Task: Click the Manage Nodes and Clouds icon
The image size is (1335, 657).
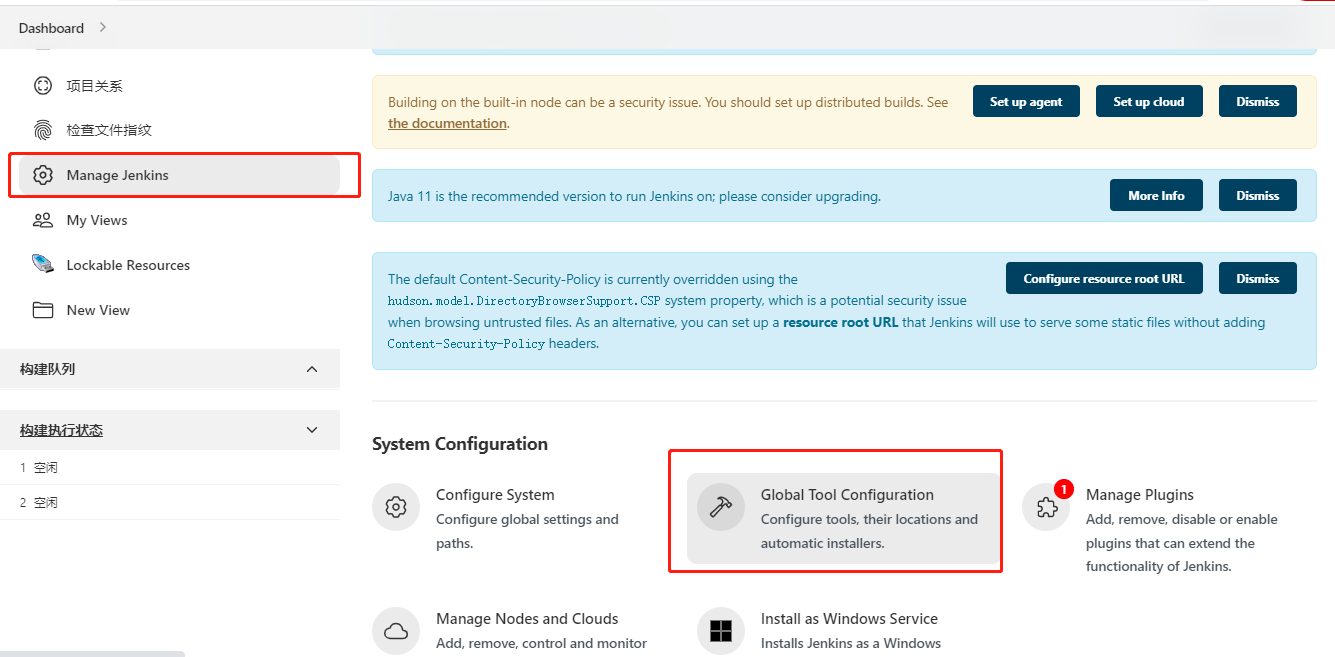Action: click(x=396, y=631)
